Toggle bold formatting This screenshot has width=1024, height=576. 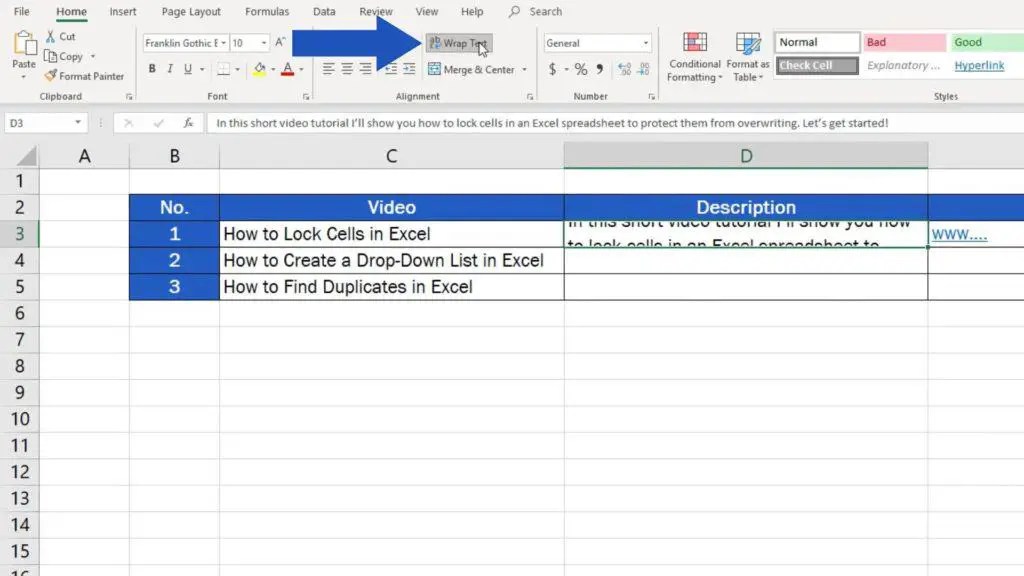point(152,69)
